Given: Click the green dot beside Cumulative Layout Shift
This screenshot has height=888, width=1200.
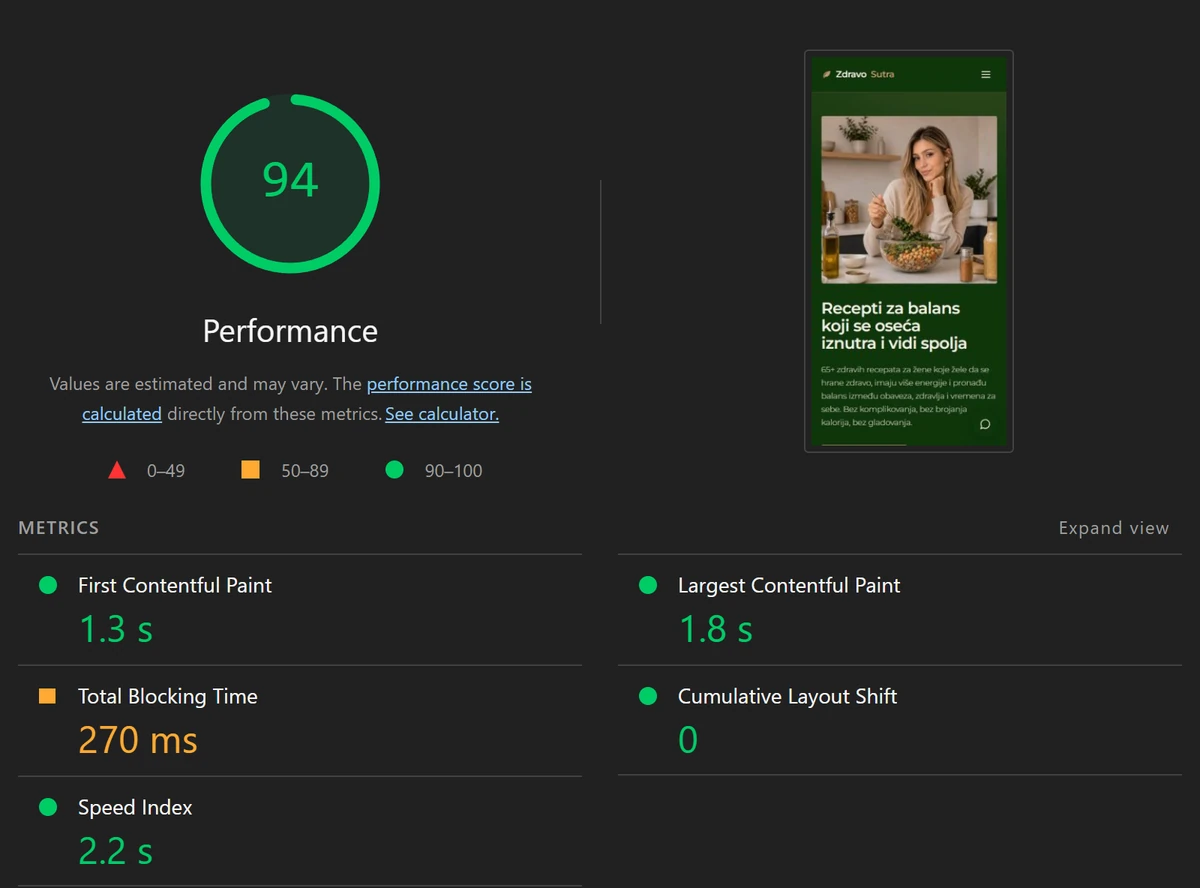Looking at the screenshot, I should coord(648,696).
